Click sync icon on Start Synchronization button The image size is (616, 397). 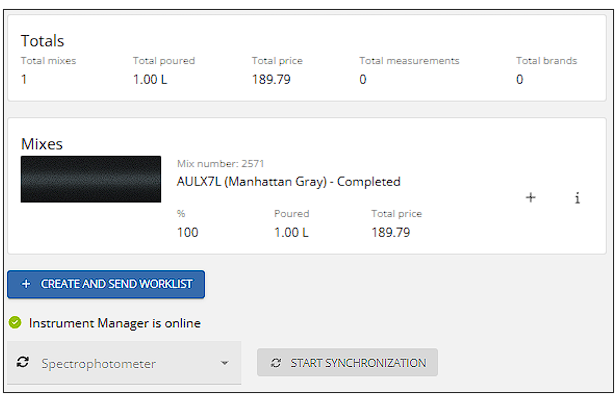point(276,363)
